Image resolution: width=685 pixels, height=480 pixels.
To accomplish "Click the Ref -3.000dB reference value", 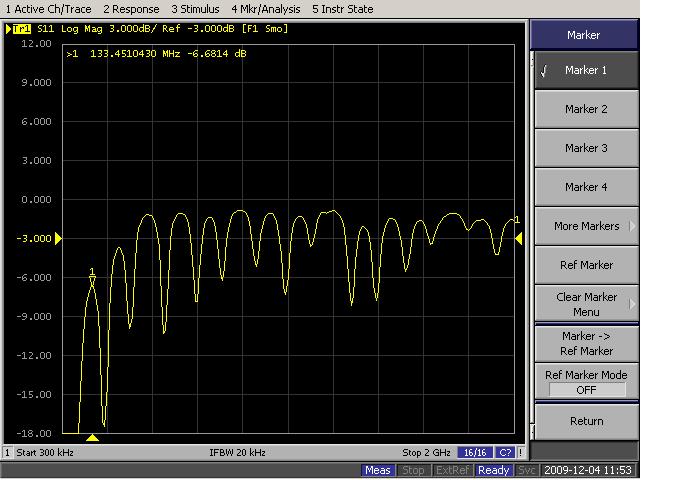I will click(x=198, y=29).
